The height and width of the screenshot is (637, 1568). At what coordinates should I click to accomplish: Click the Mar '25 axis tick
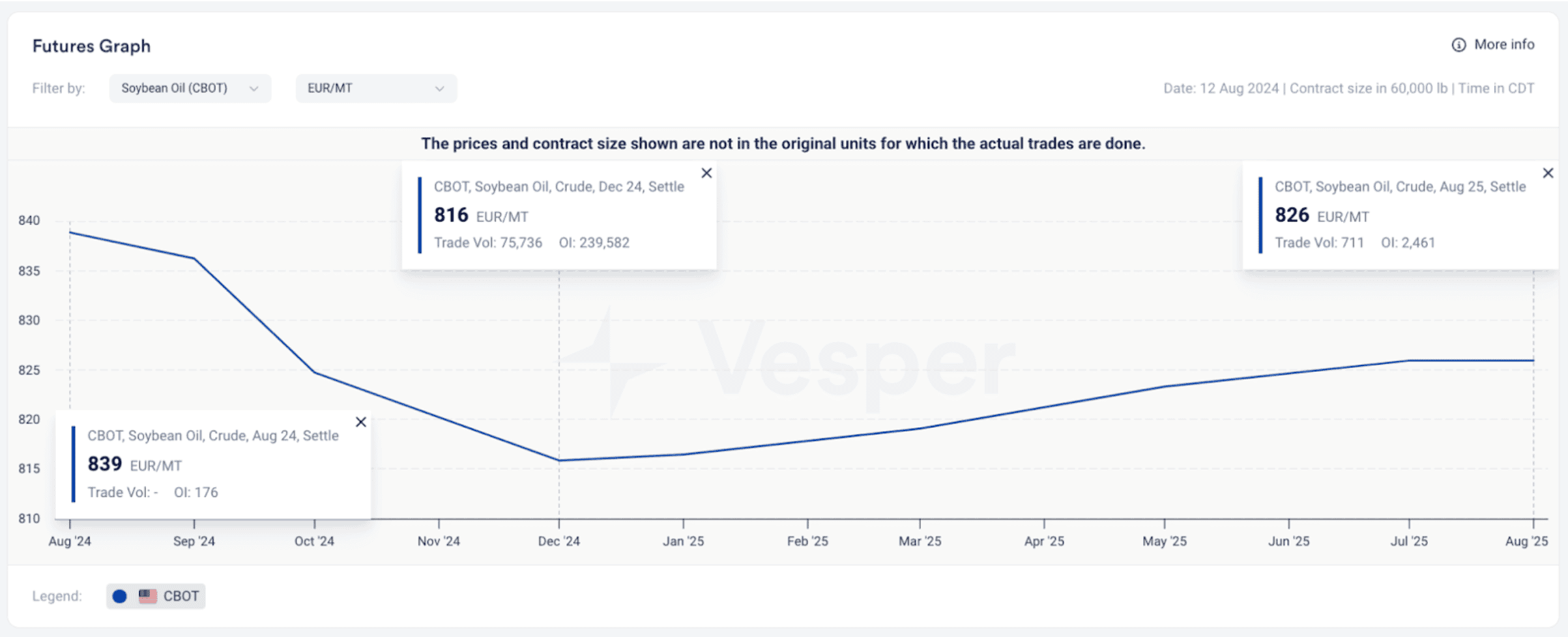coord(920,524)
